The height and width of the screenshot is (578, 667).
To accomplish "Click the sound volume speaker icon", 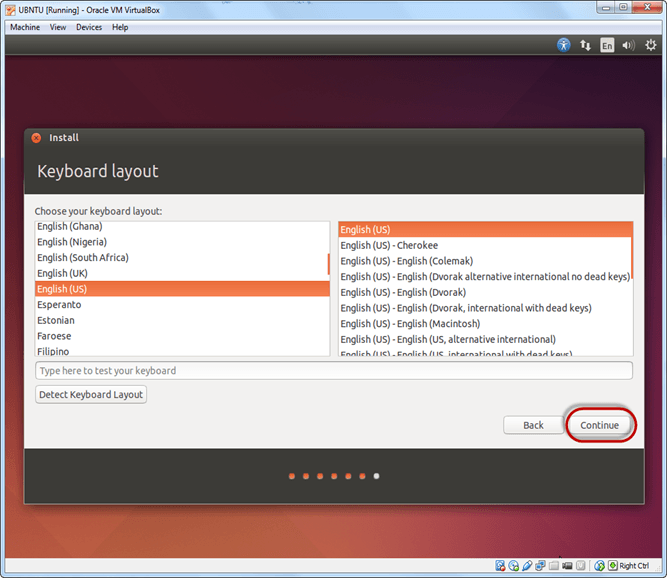I will (629, 45).
